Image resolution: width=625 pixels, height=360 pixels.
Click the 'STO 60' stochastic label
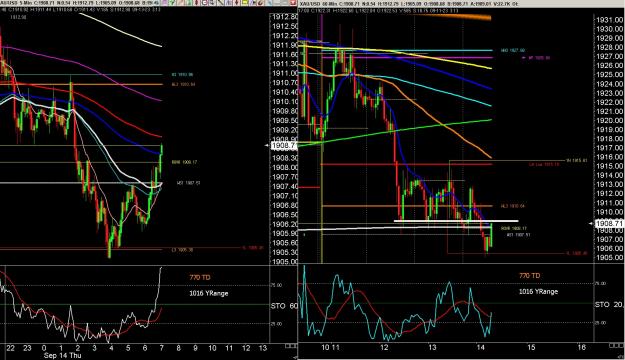tap(284, 306)
